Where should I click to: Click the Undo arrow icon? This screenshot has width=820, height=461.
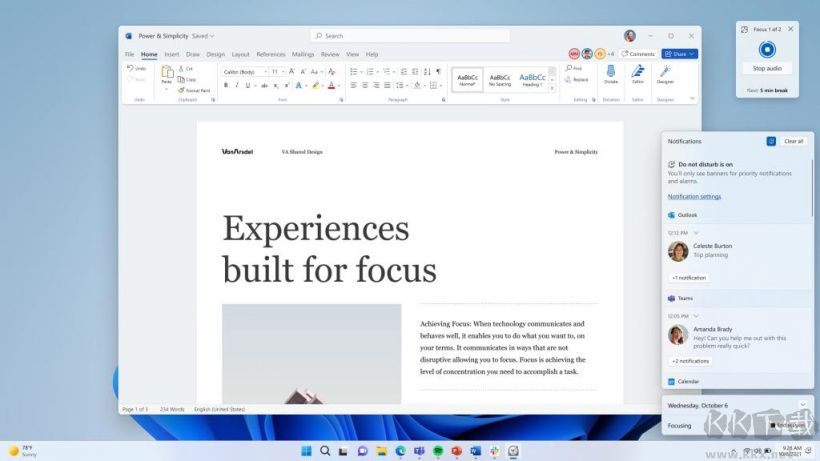[131, 68]
